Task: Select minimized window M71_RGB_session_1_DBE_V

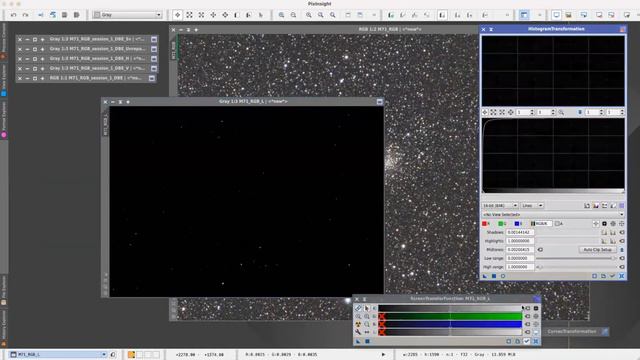Action: tap(96, 68)
